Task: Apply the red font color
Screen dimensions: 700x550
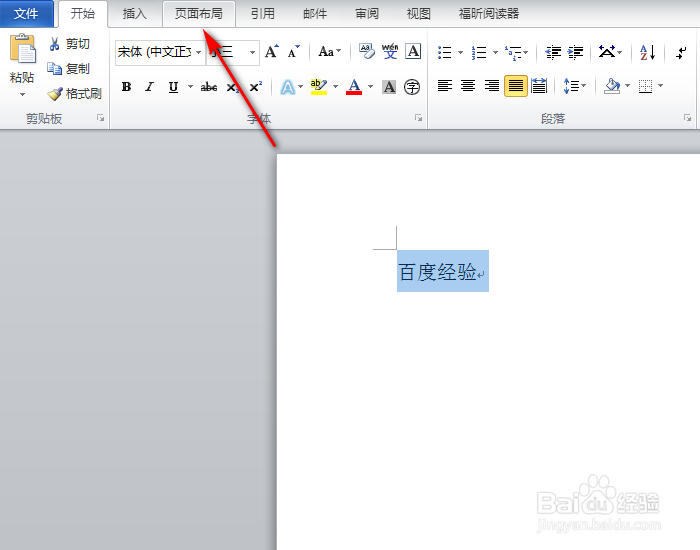Action: point(354,87)
